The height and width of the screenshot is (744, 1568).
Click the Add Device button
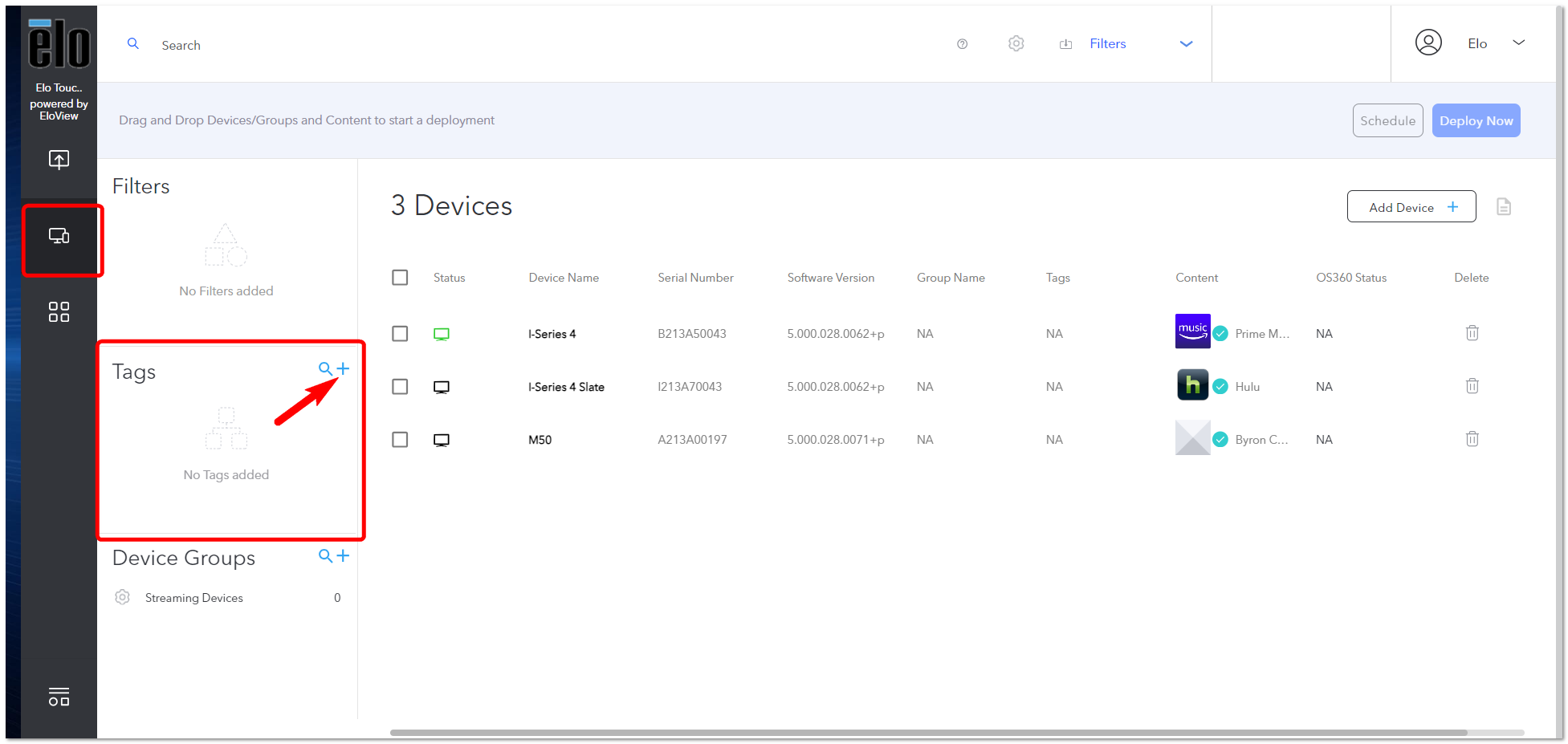(1411, 207)
